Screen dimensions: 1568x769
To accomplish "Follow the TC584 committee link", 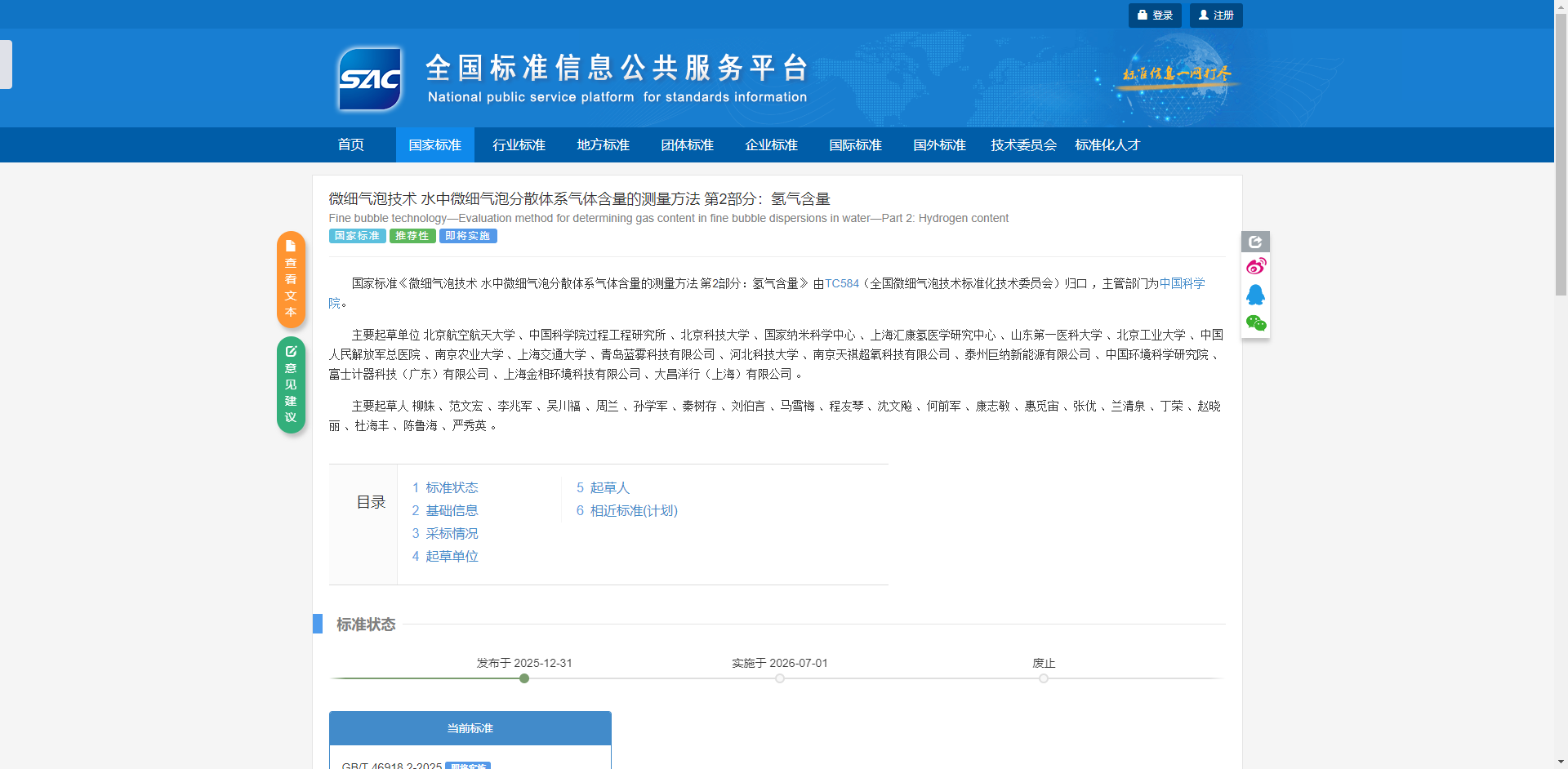I will (x=842, y=283).
